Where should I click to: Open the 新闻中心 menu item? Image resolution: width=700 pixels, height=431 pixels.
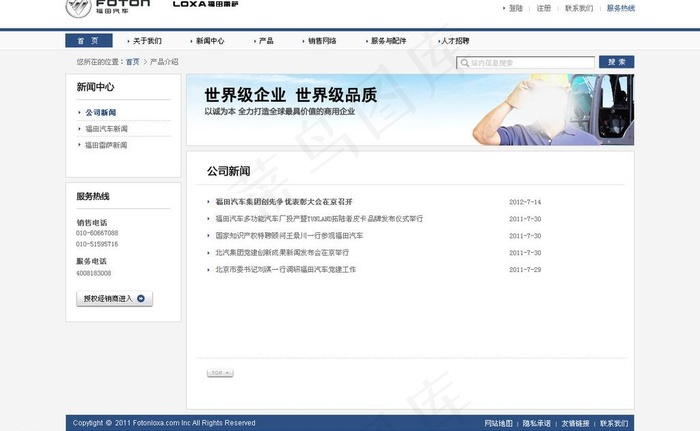tap(210, 41)
